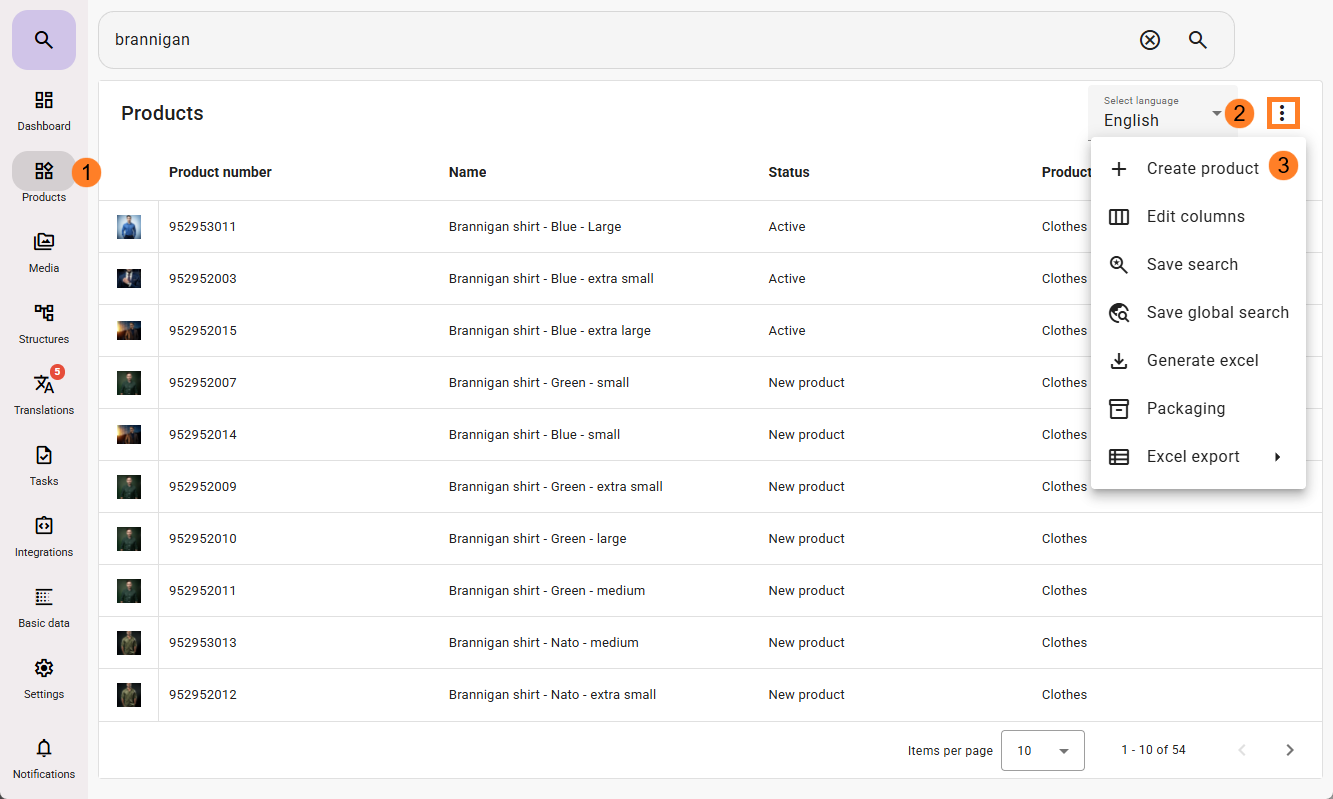The image size is (1333, 799).
Task: Open the Tasks sidebar icon
Action: click(44, 465)
